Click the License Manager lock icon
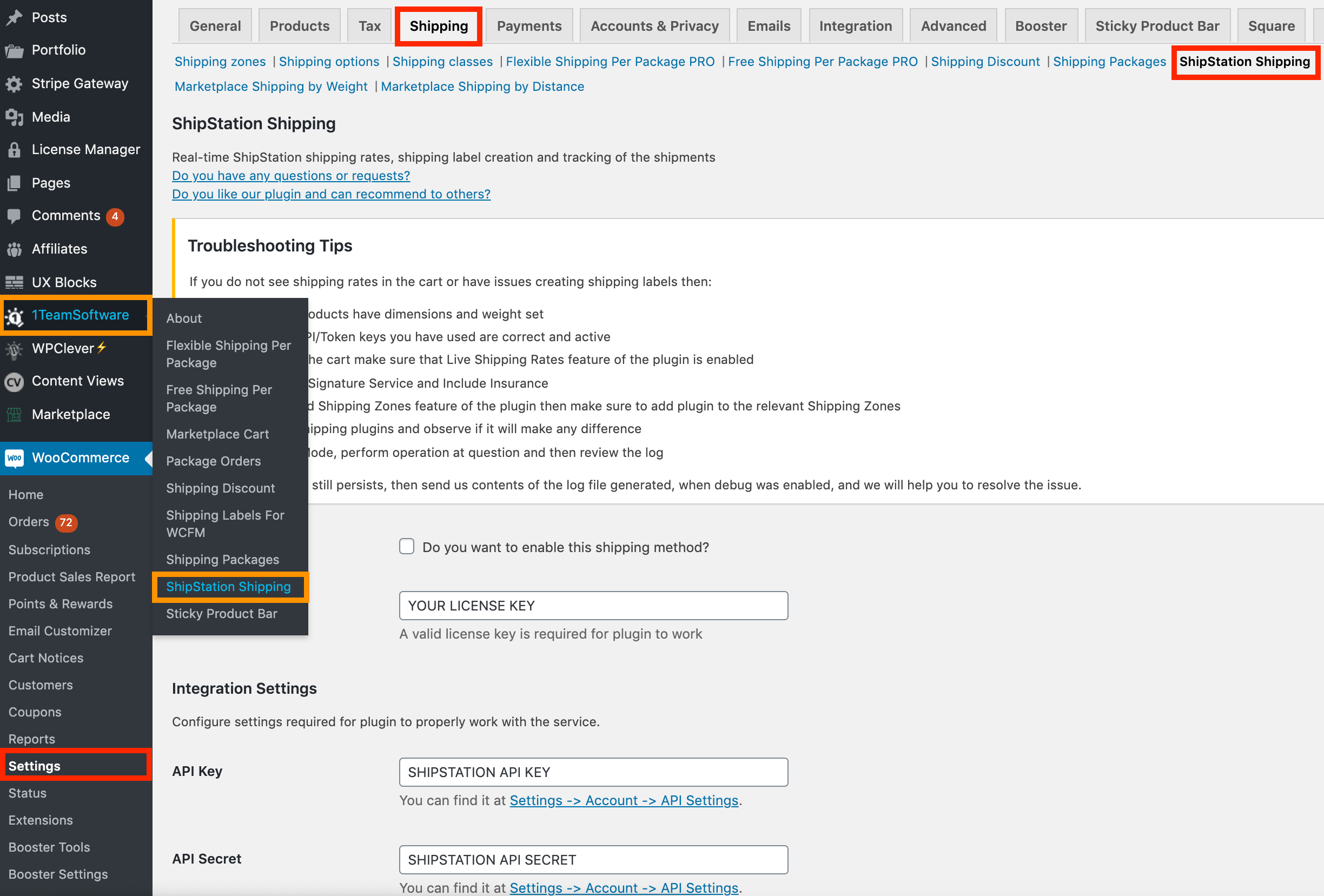 [14, 150]
